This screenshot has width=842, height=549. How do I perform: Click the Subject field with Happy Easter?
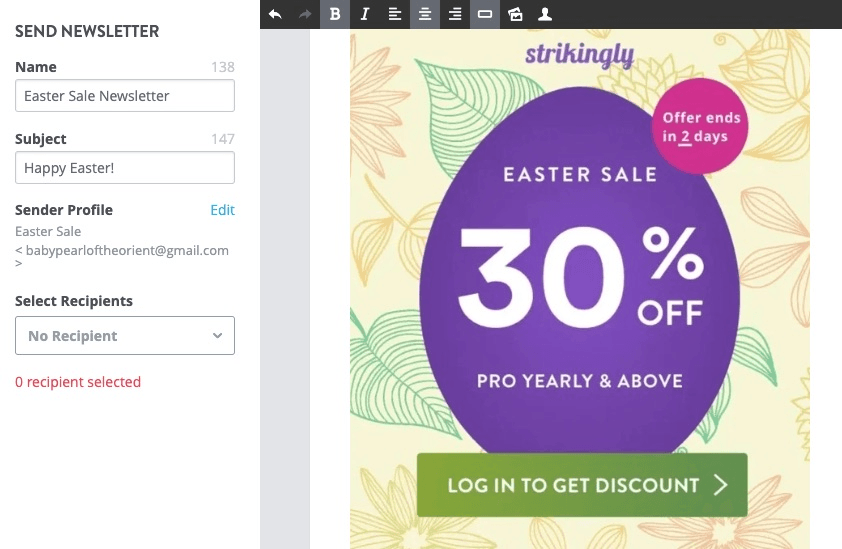[125, 168]
